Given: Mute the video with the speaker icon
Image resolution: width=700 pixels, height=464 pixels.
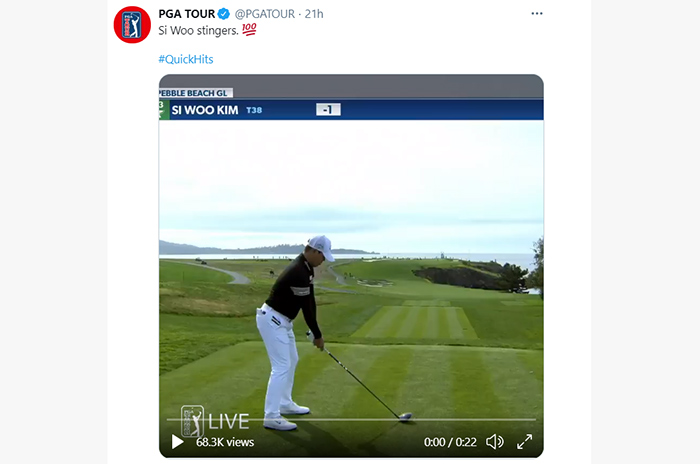Looking at the screenshot, I should [x=495, y=442].
